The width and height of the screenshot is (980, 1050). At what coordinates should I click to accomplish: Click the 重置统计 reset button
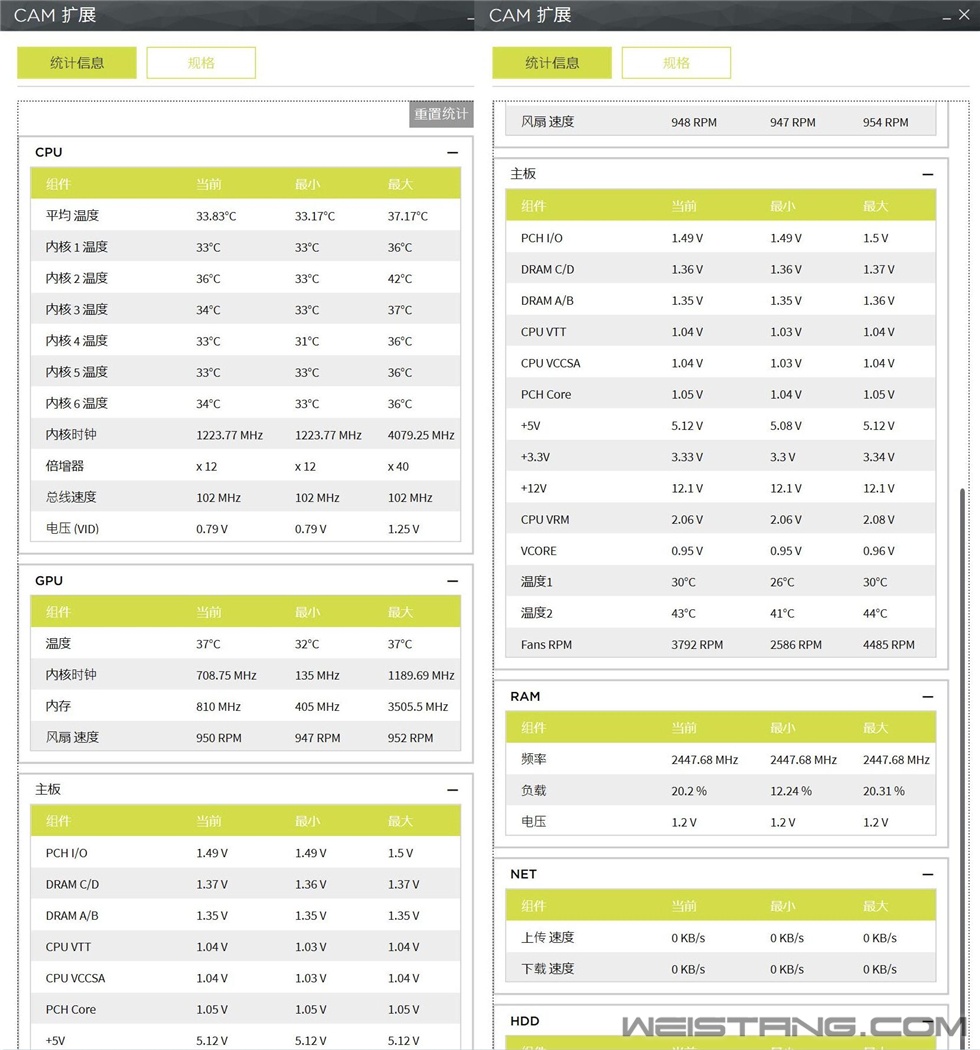pyautogui.click(x=441, y=114)
